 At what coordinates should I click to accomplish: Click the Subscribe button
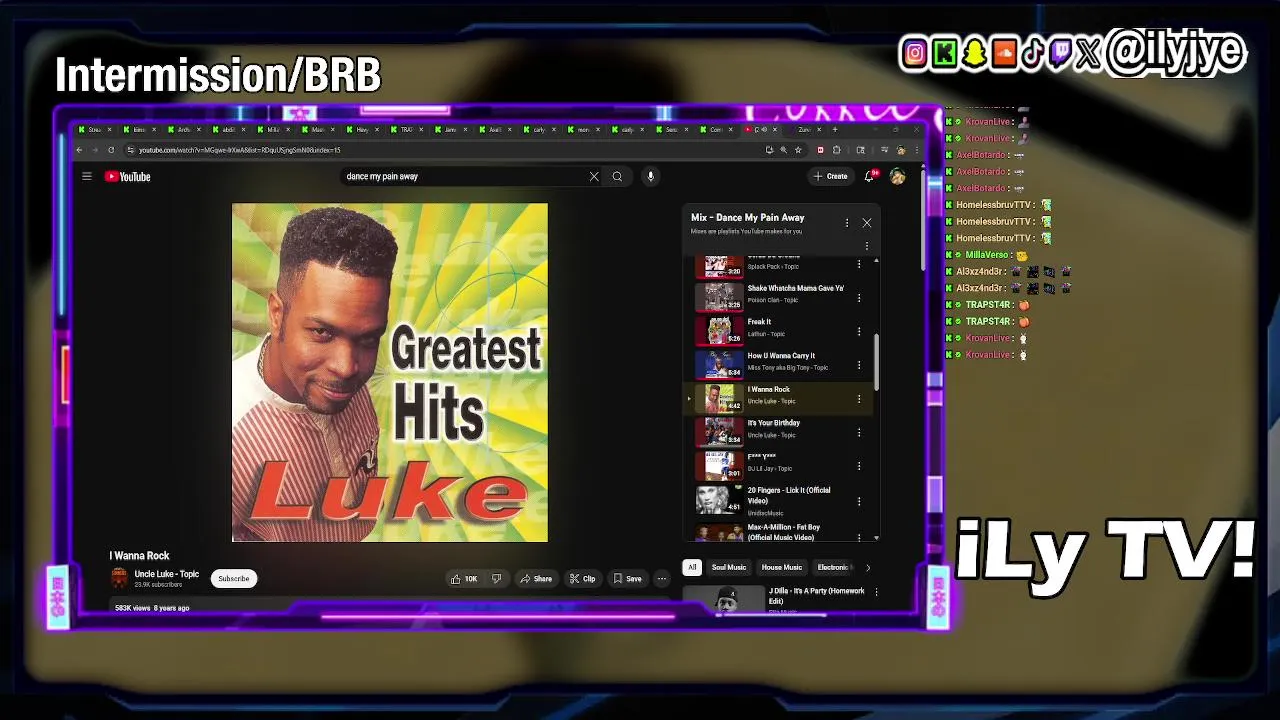tap(234, 578)
